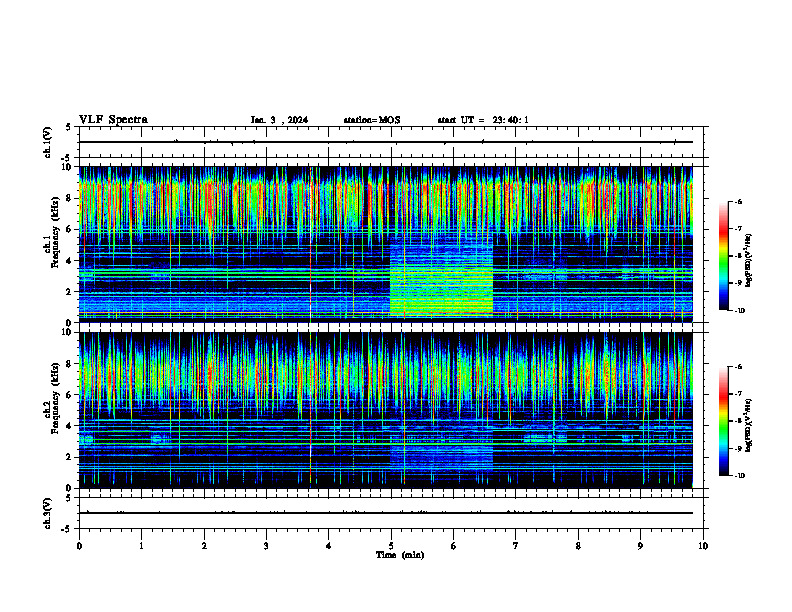Click the "5" volt tick on ch.1(V) axis
This screenshot has width=792, height=612.
point(68,127)
